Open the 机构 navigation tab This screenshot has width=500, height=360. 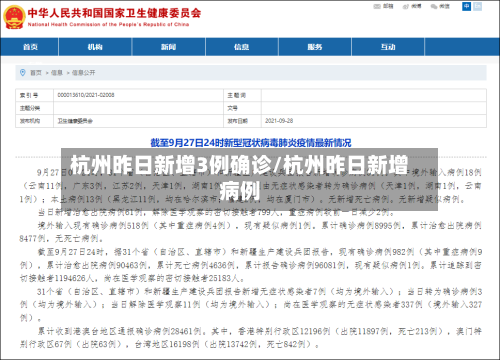click(95, 47)
